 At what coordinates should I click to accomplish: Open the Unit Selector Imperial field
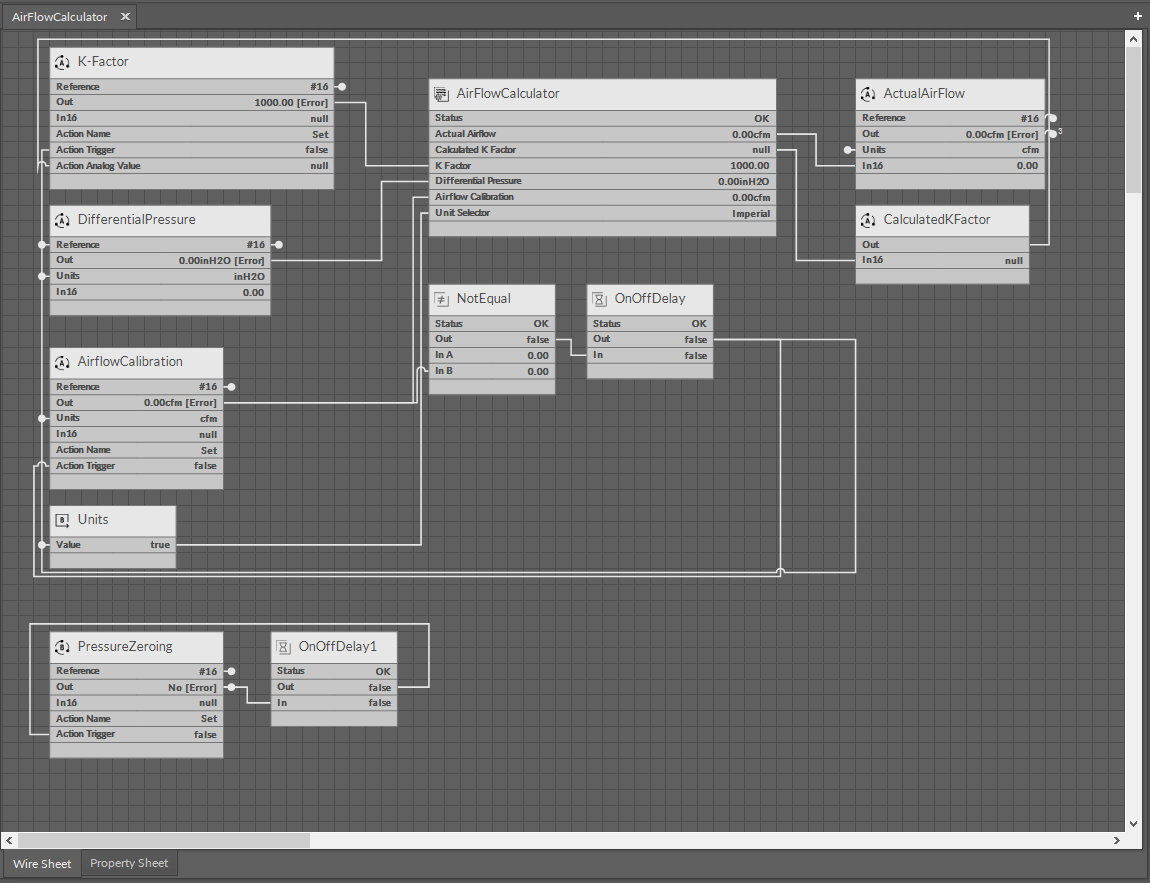point(750,213)
